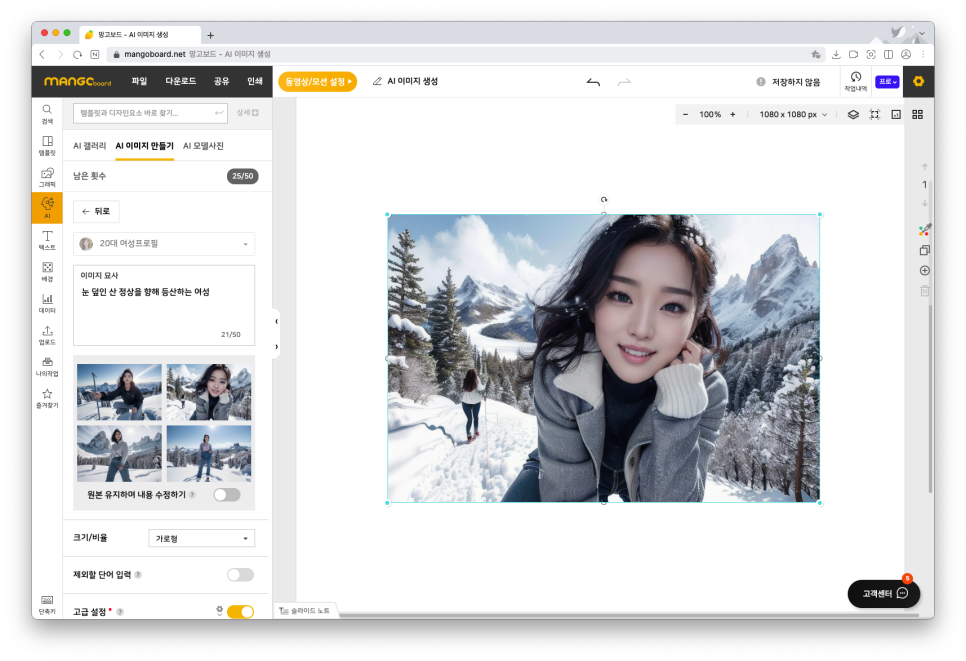Click the undo arrow in top bar
Image resolution: width=966 pixels, height=661 pixels.
click(593, 82)
